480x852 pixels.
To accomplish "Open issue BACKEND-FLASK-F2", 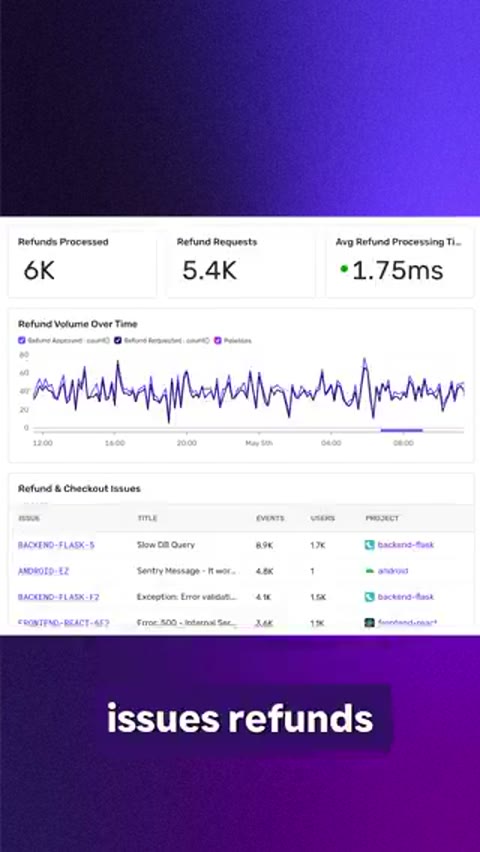I will tap(59, 597).
